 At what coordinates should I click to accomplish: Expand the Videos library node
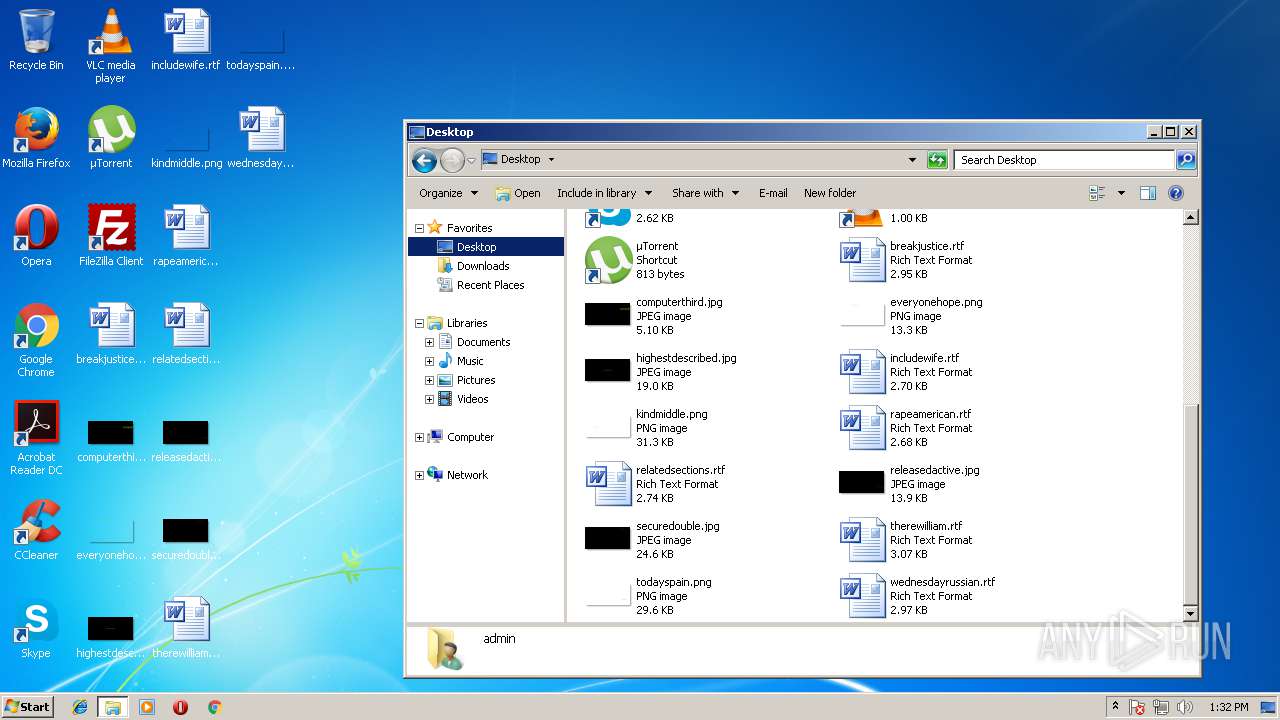click(429, 399)
